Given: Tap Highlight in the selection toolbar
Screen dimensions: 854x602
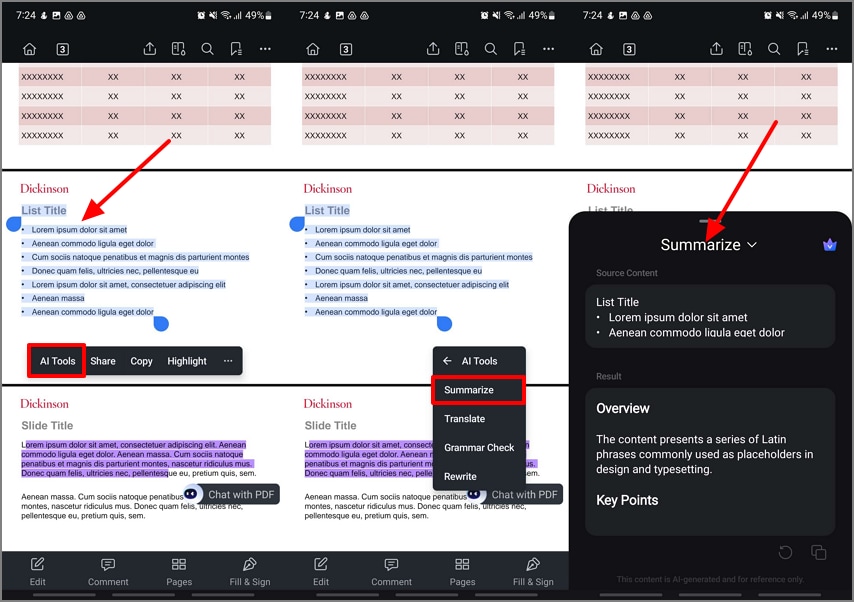Looking at the screenshot, I should [x=187, y=361].
